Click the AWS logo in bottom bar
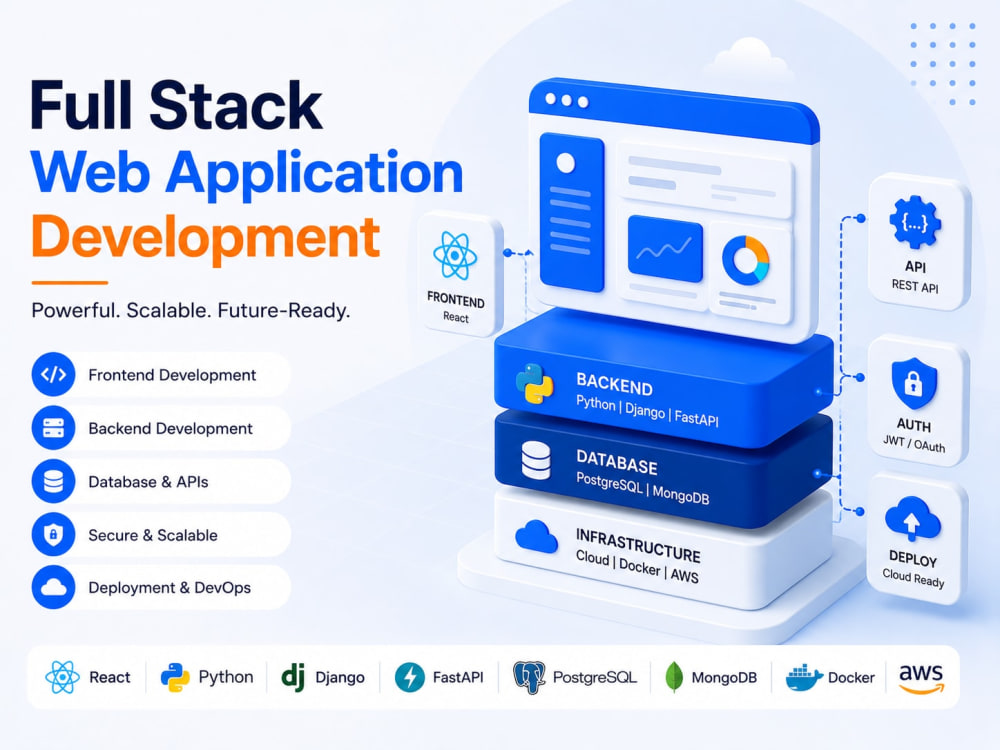This screenshot has height=750, width=1000. tap(921, 678)
